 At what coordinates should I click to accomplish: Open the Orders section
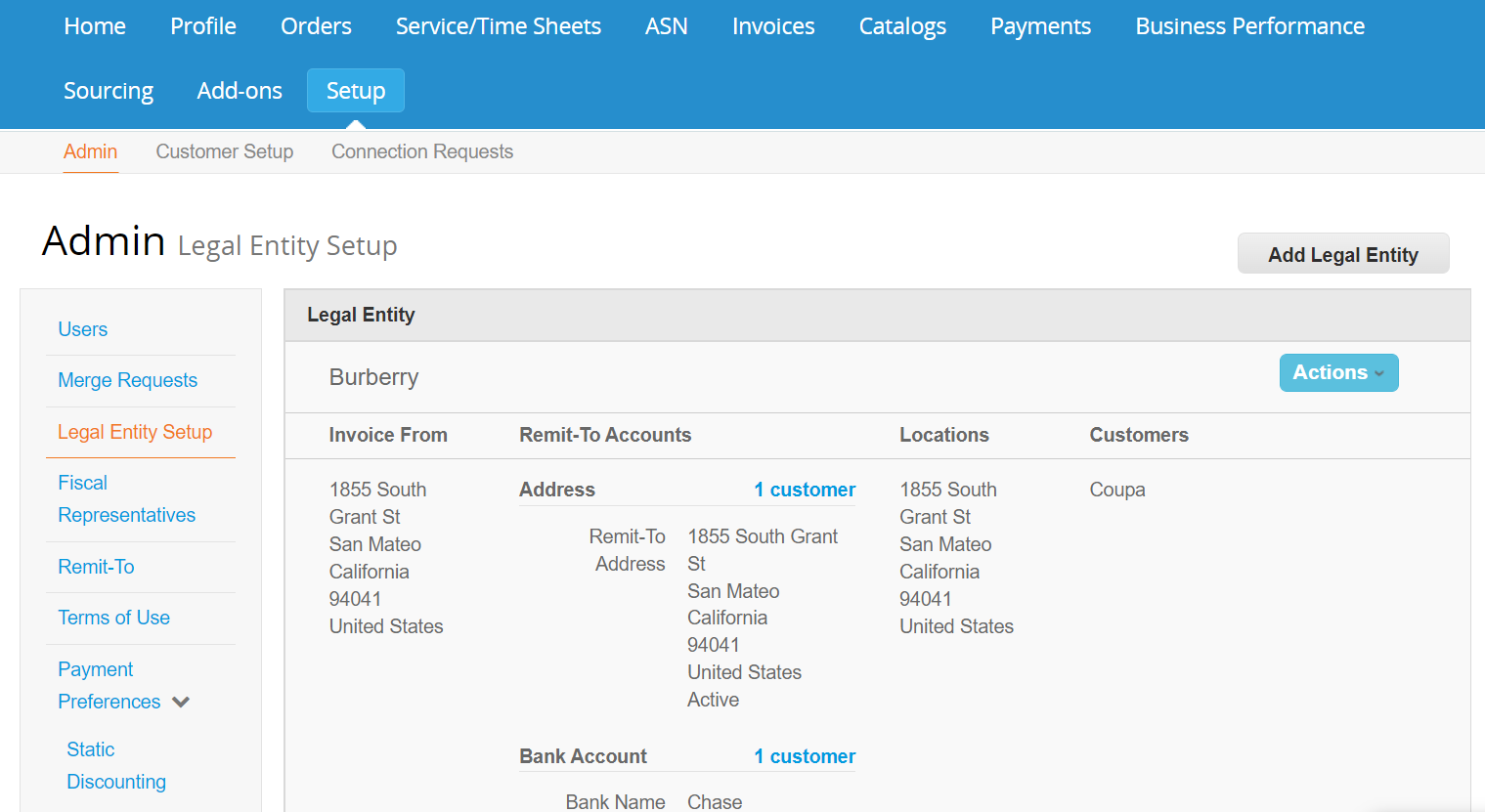[x=316, y=26]
